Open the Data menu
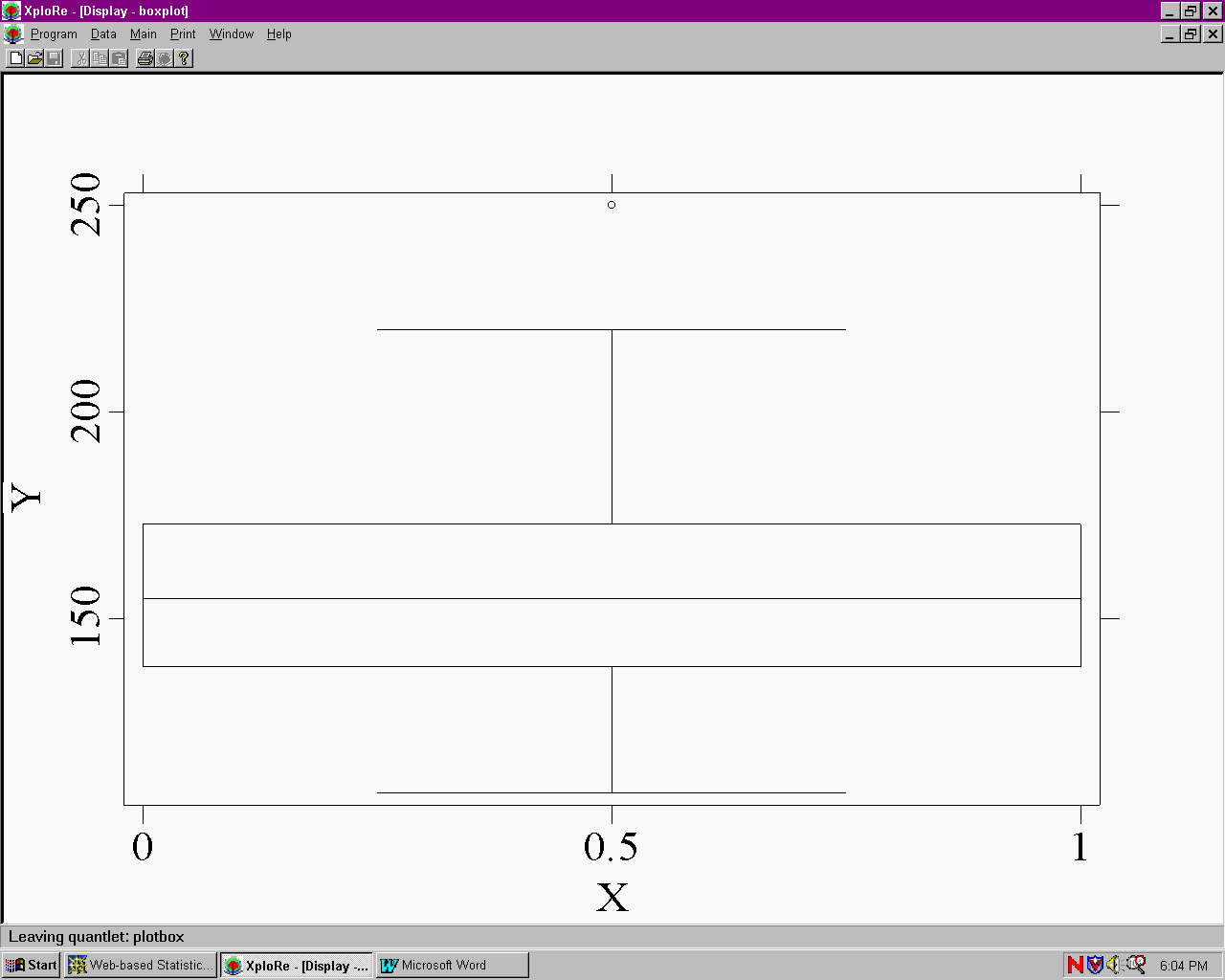 pyautogui.click(x=103, y=33)
